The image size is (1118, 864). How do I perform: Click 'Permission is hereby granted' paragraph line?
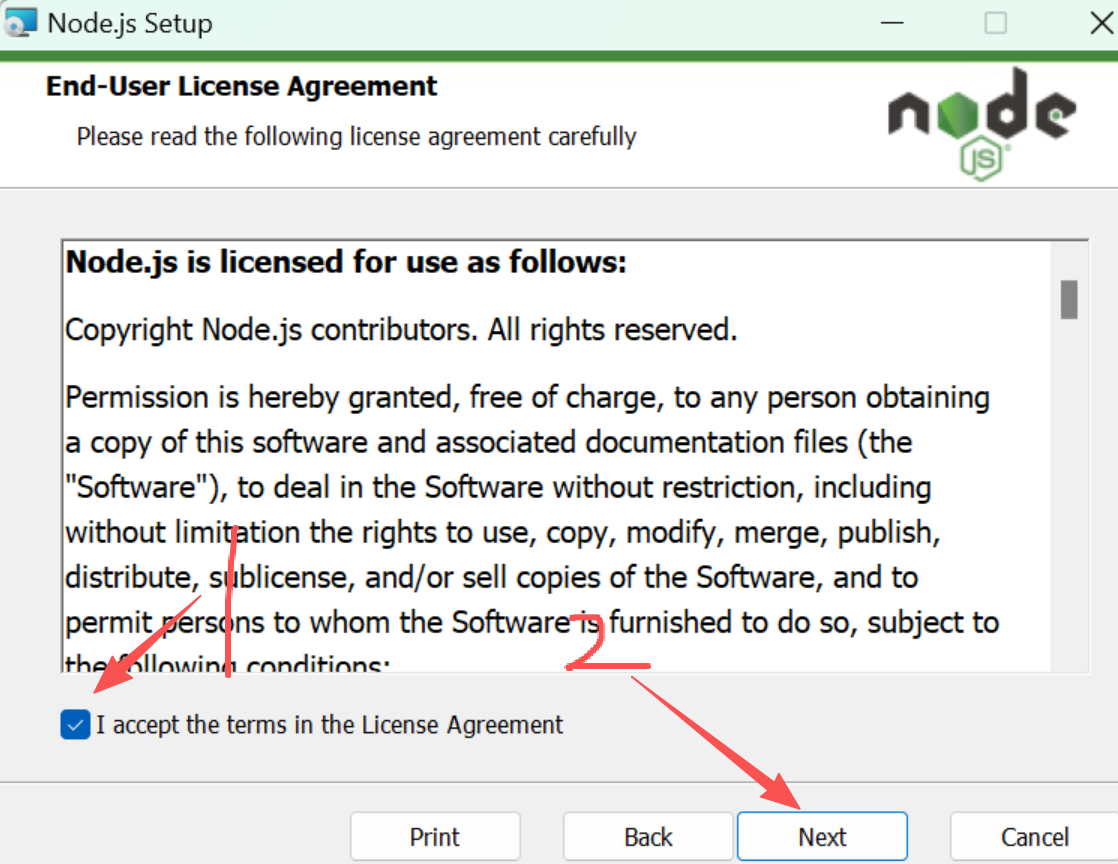click(527, 397)
